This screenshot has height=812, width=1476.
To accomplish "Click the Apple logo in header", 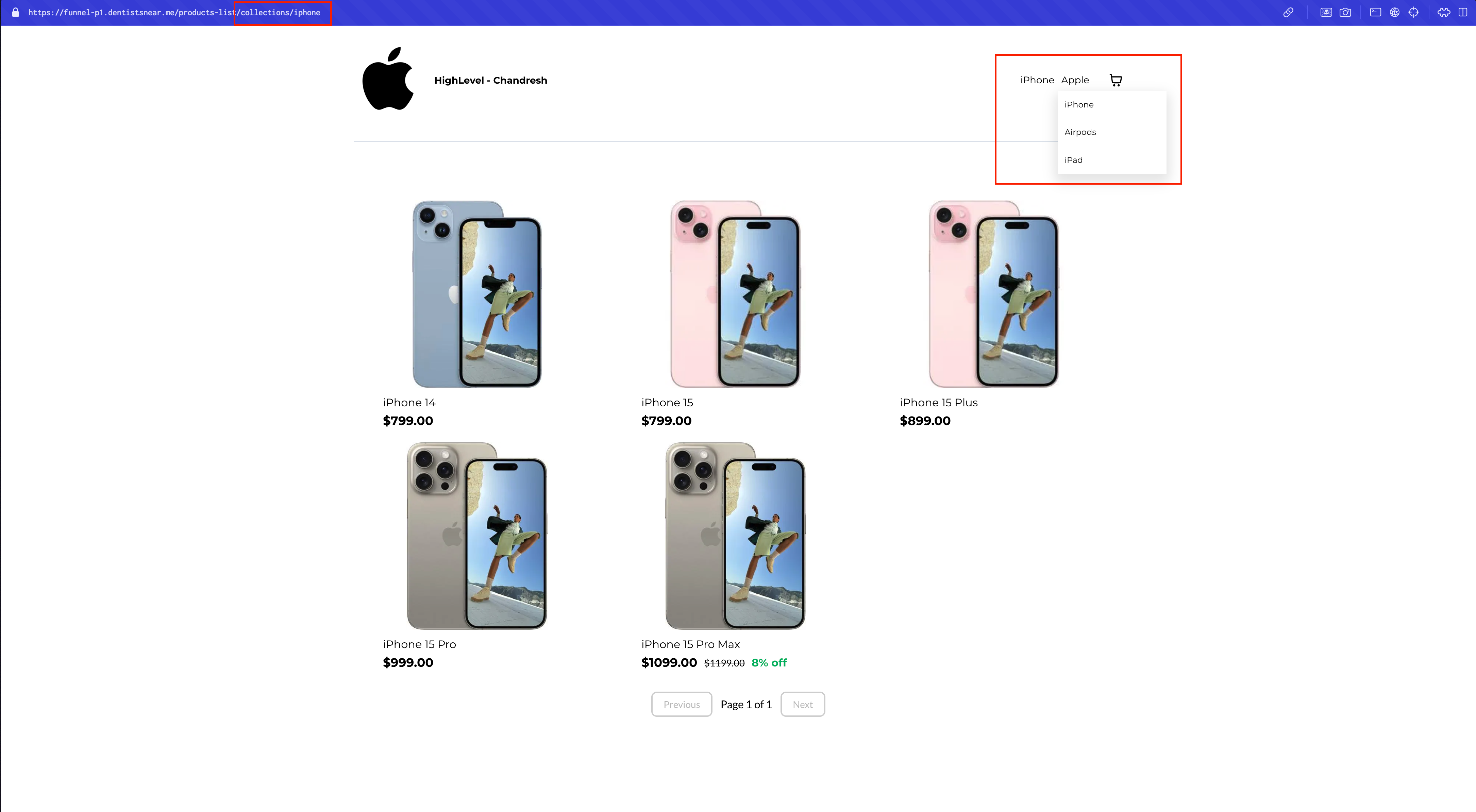I will point(388,79).
